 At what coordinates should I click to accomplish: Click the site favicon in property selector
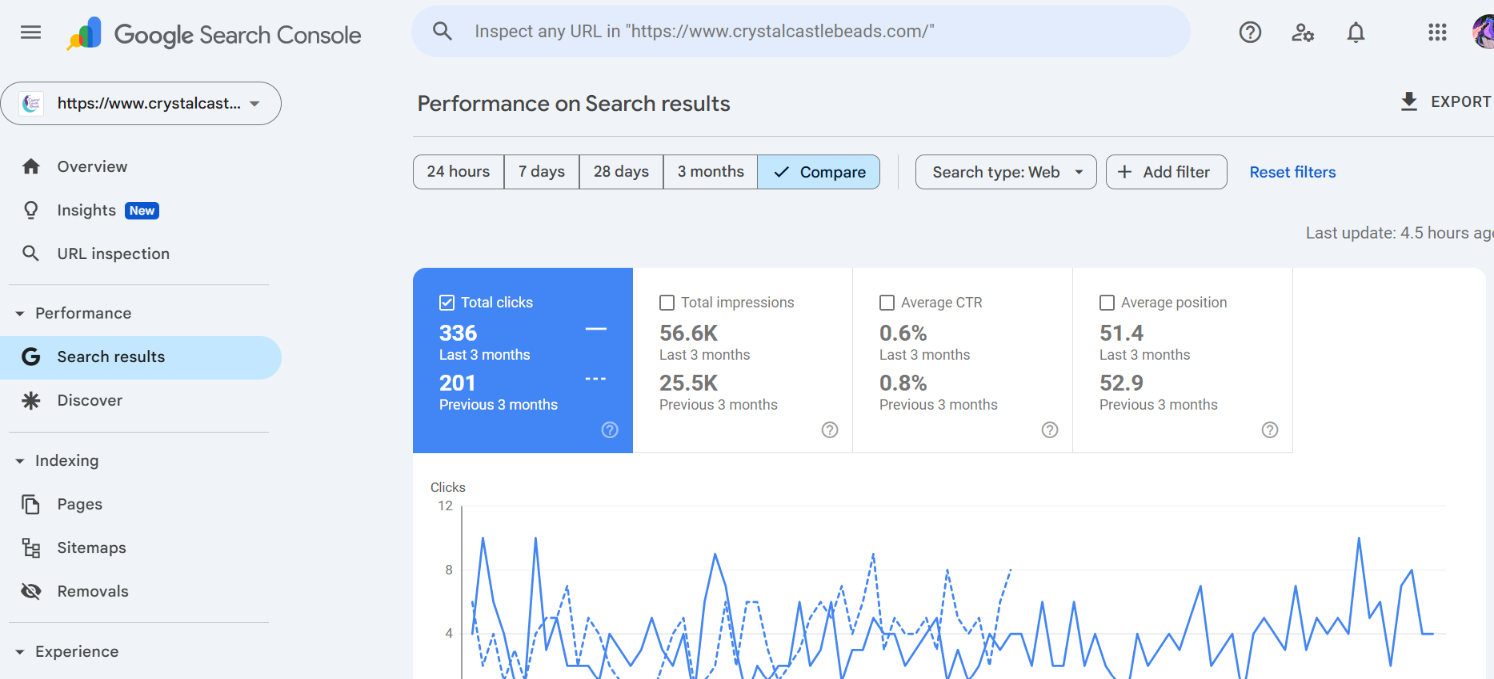pyautogui.click(x=32, y=103)
